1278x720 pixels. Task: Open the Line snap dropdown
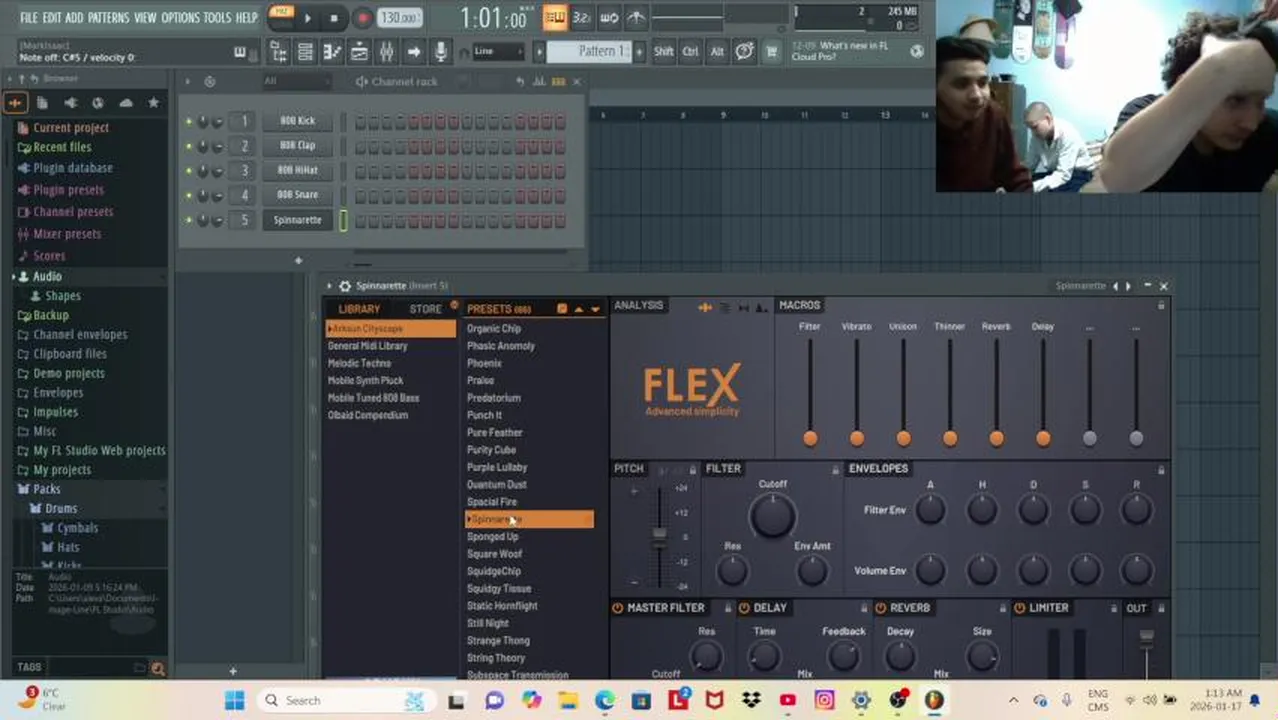coord(499,51)
